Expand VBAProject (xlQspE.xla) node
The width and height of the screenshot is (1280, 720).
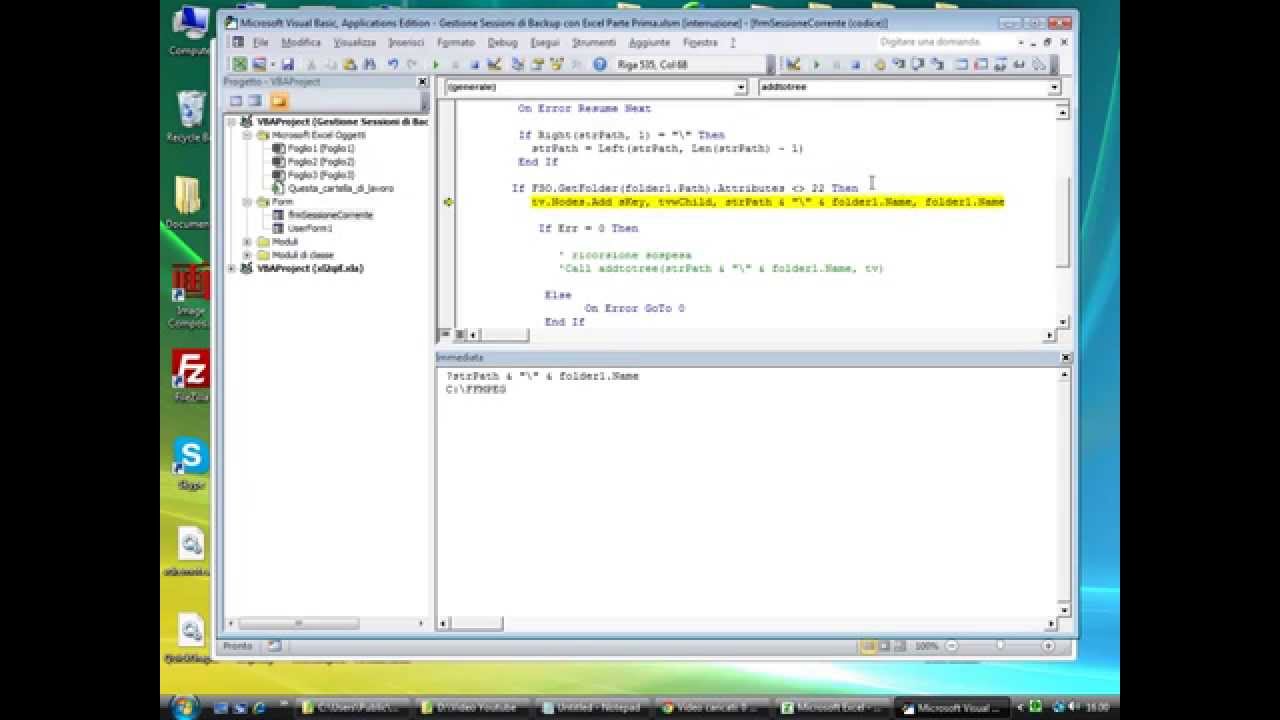click(x=233, y=269)
